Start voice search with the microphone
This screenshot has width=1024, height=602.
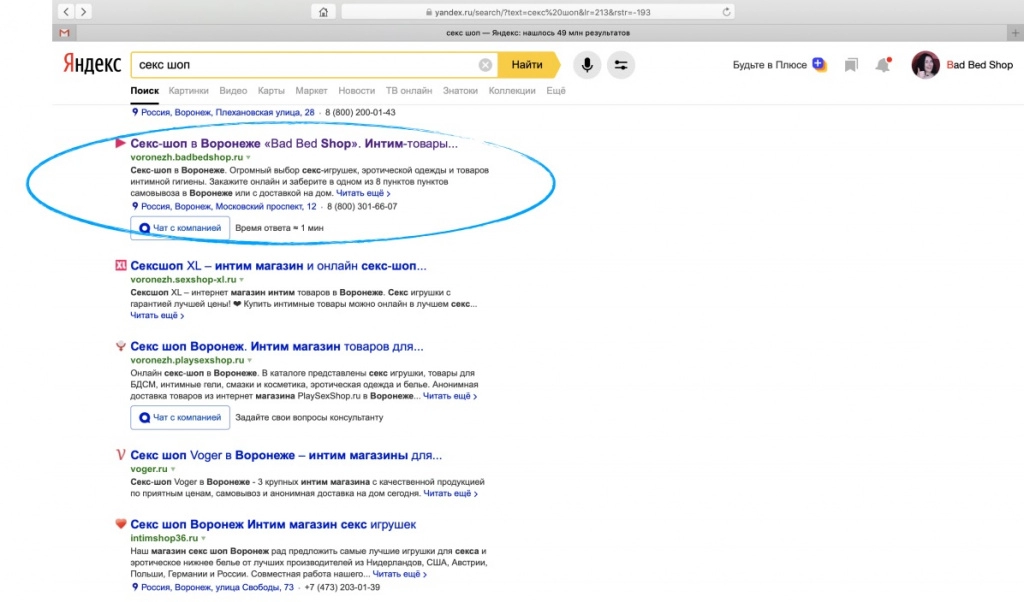pos(587,65)
